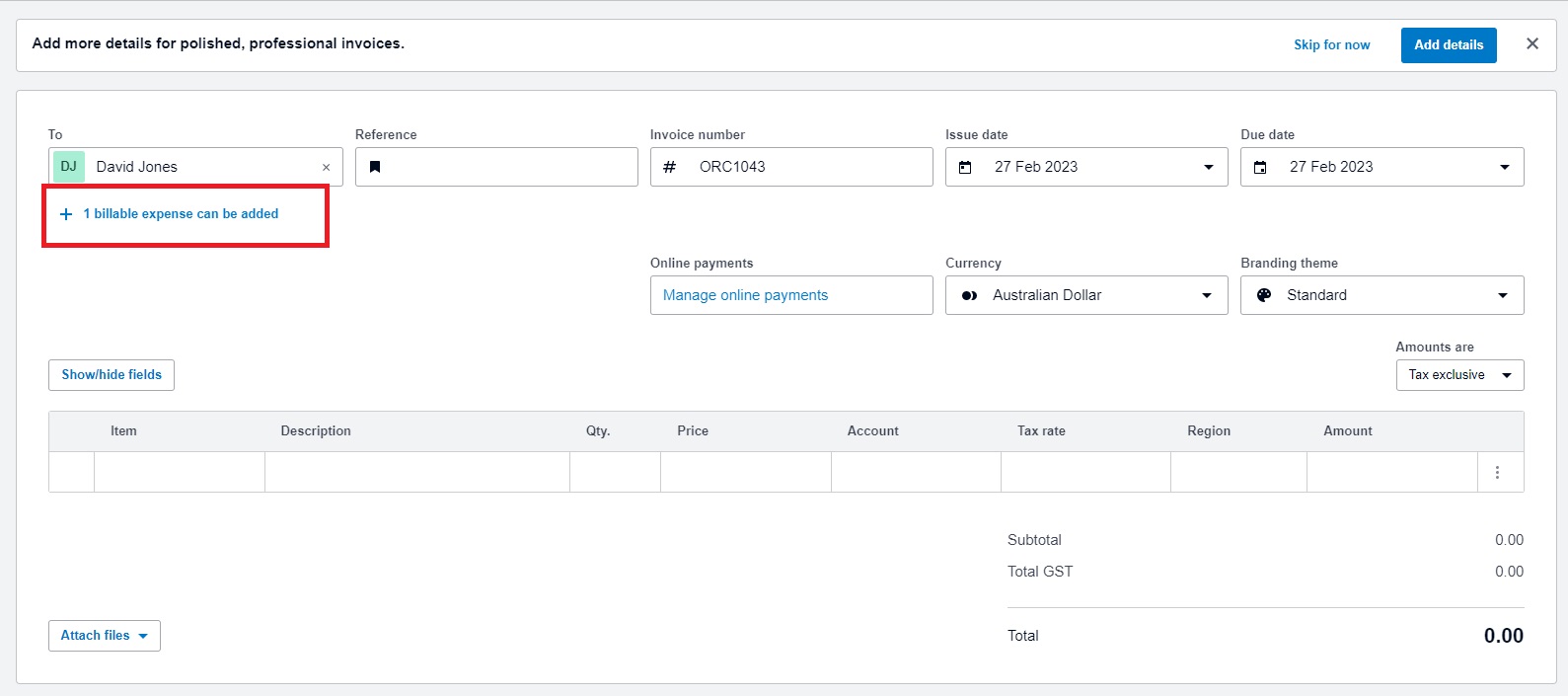Open Manage online payments link
This screenshot has height=696, width=1568.
coord(745,295)
